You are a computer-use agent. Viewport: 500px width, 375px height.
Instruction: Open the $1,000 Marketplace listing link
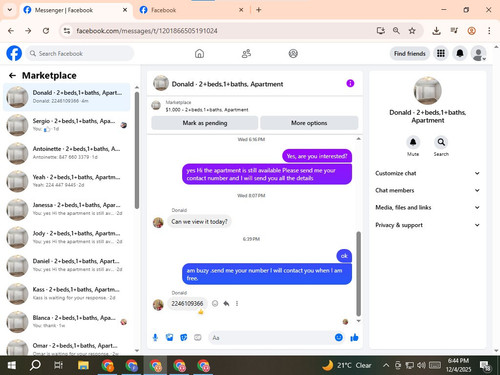pyautogui.click(x=207, y=110)
